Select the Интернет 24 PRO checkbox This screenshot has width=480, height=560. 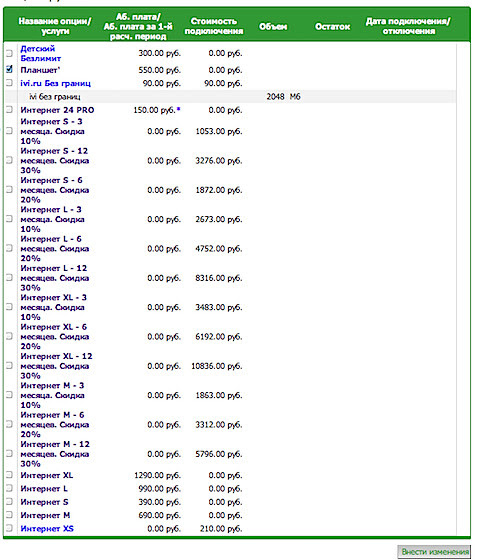click(9, 110)
